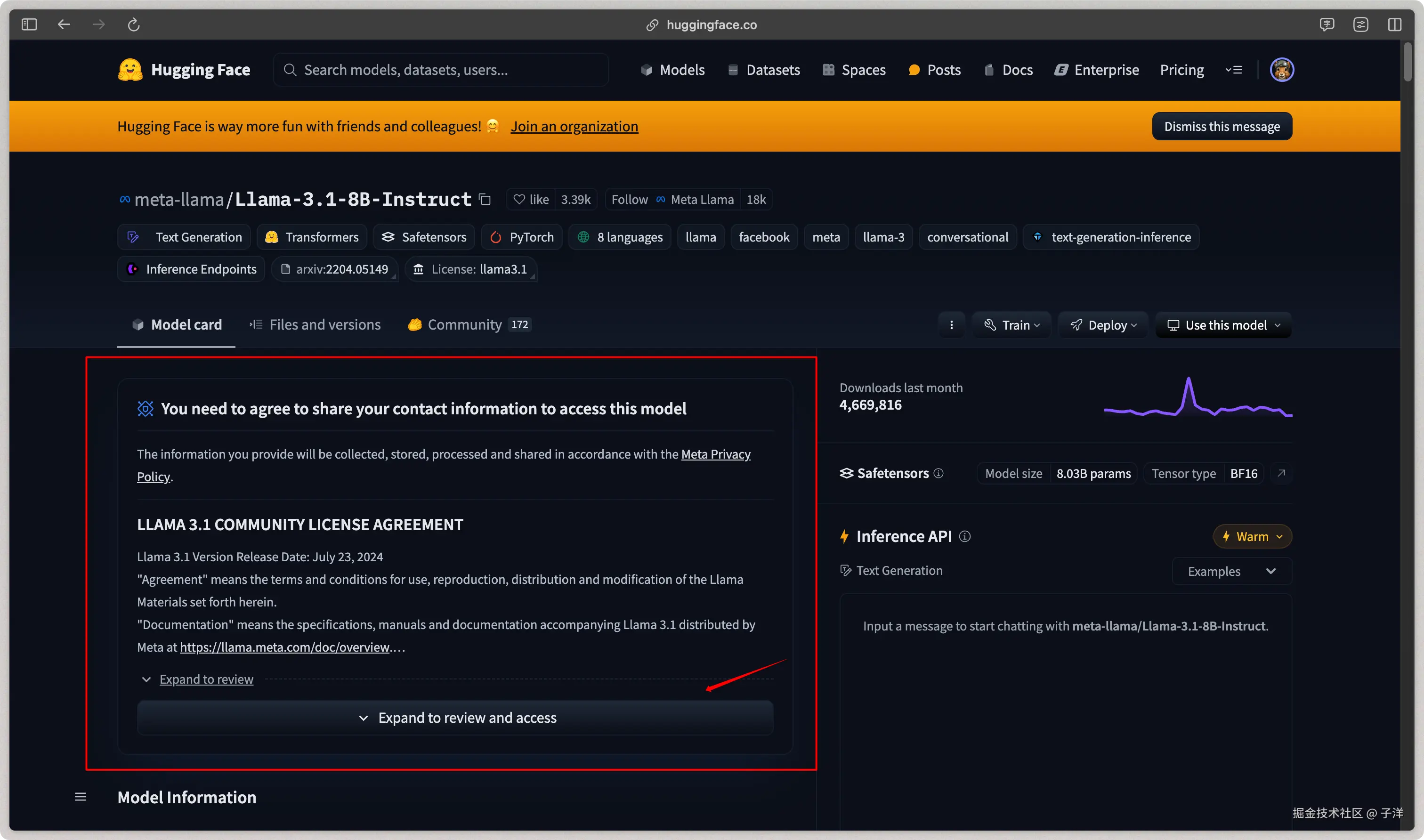Click the Inference API info icon
The image size is (1424, 840).
point(965,536)
